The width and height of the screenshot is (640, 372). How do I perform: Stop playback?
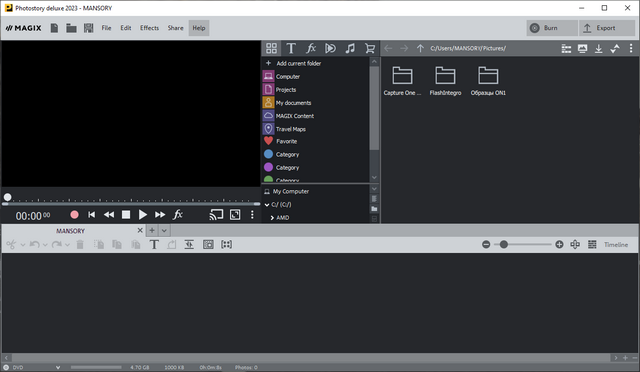126,214
